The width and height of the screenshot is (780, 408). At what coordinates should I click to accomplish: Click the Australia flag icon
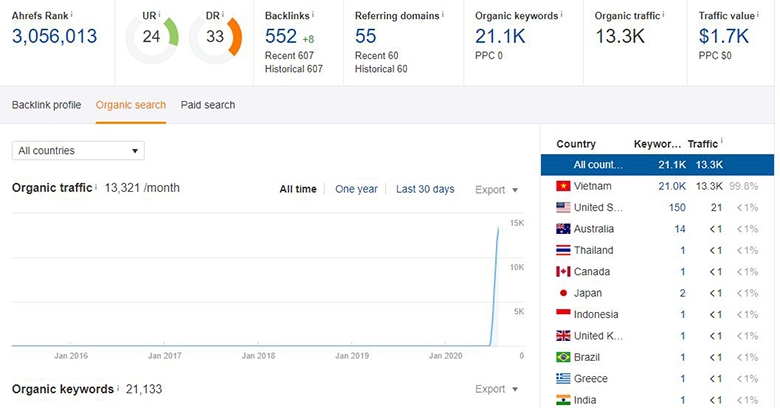pos(563,229)
